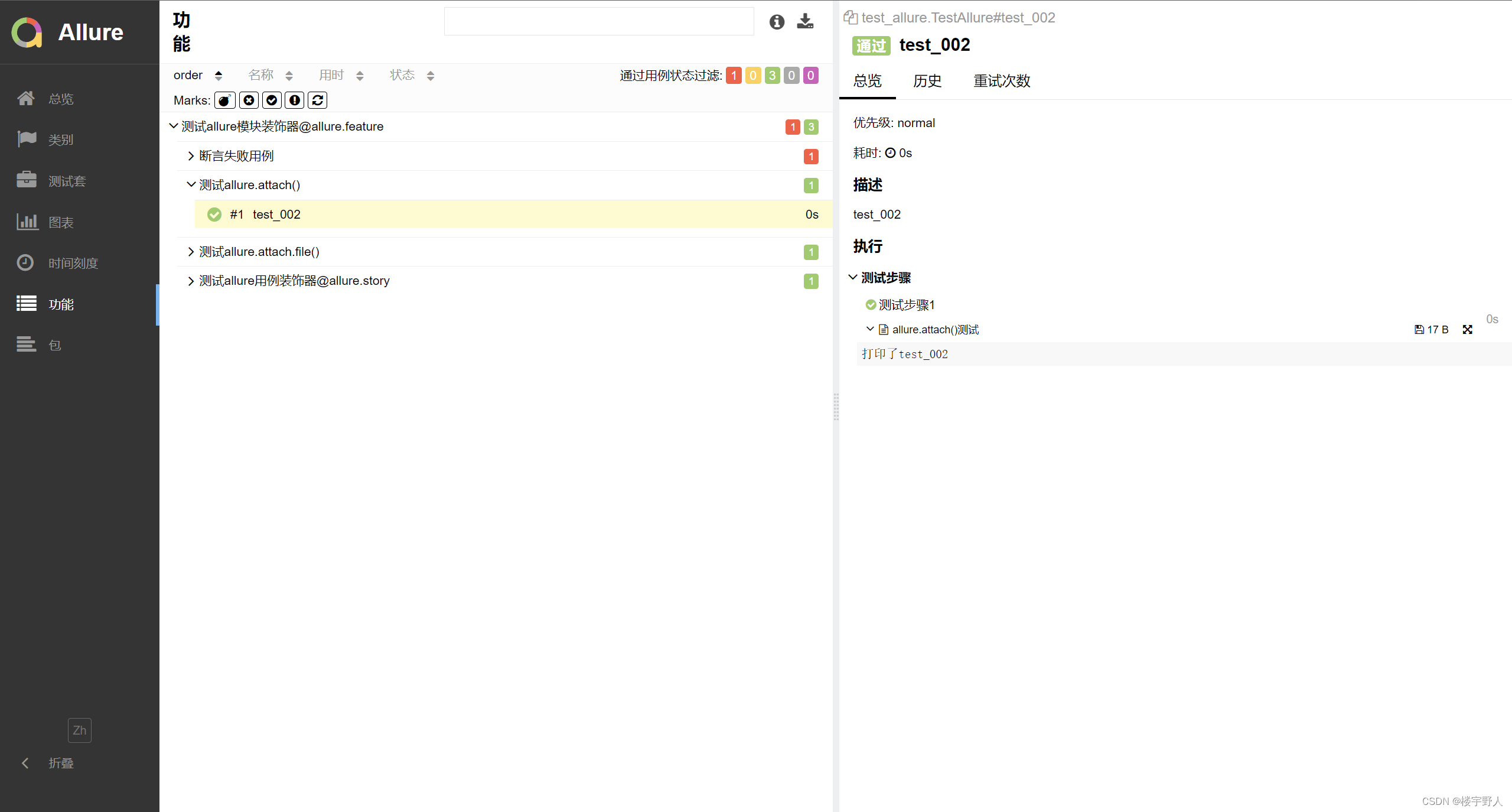1512x812 pixels.
Task: Switch to the 重试次数 retries tab
Action: (1002, 81)
